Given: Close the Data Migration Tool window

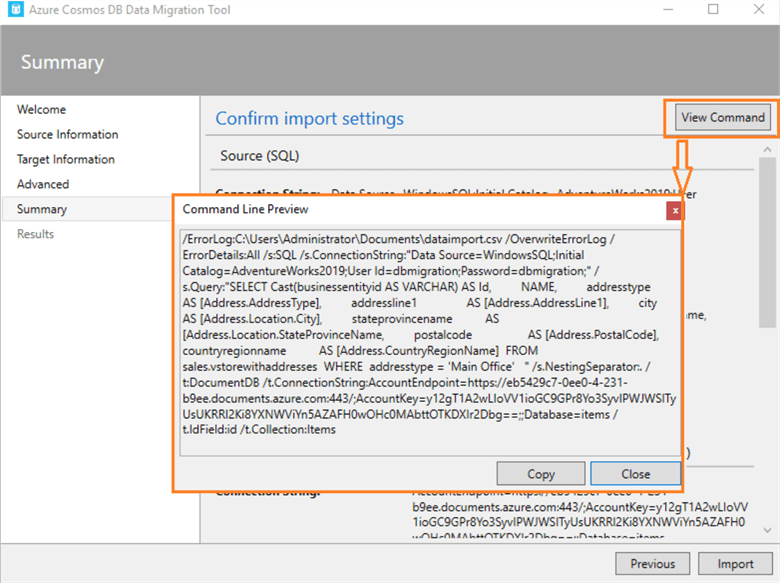Looking at the screenshot, I should pos(759,9).
